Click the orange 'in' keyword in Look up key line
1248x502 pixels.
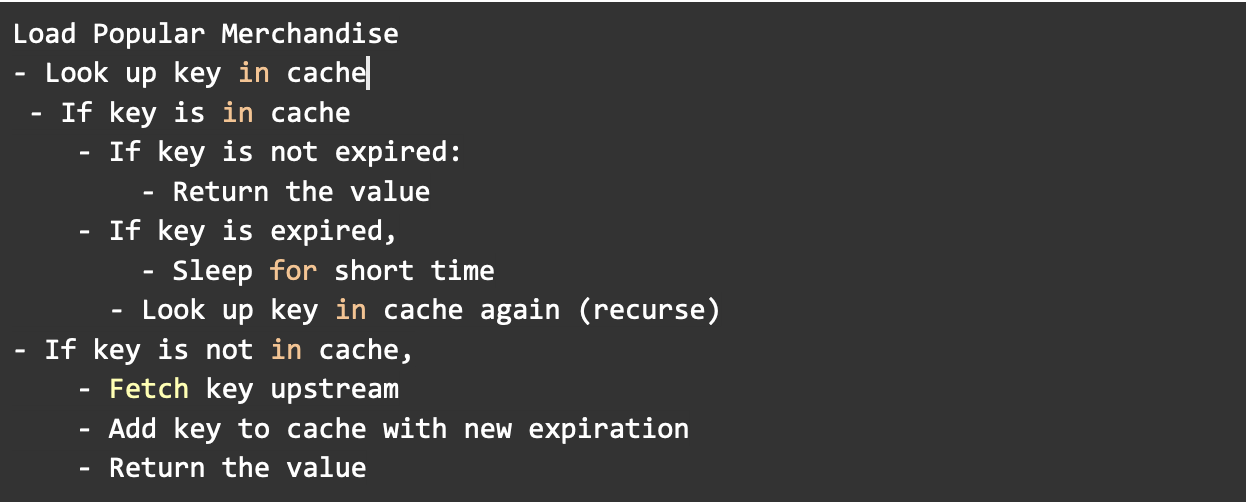pyautogui.click(x=254, y=73)
